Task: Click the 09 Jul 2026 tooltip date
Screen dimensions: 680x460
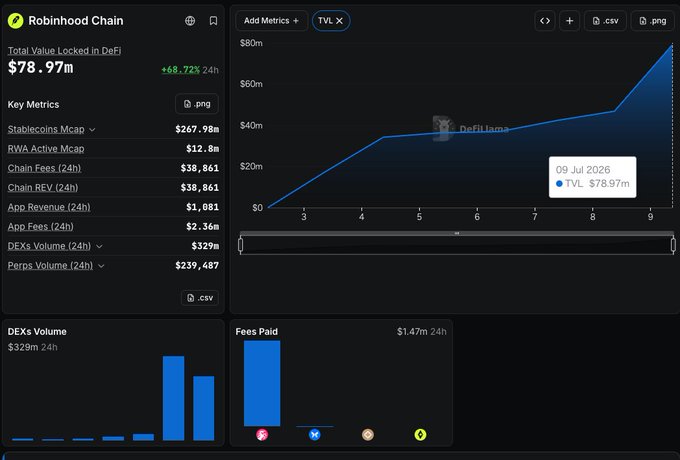Action: (583, 170)
